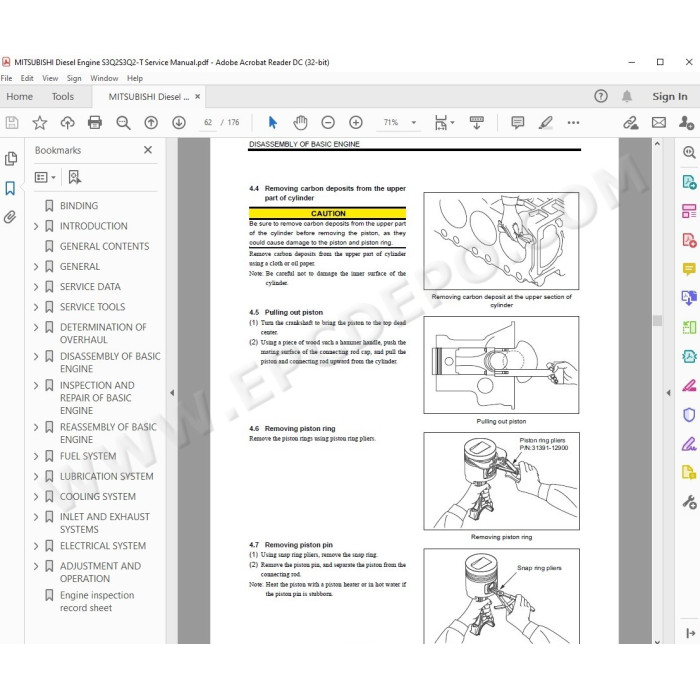Expand COOLING SYSTEM bookmark
The height and width of the screenshot is (700, 700).
(36, 496)
